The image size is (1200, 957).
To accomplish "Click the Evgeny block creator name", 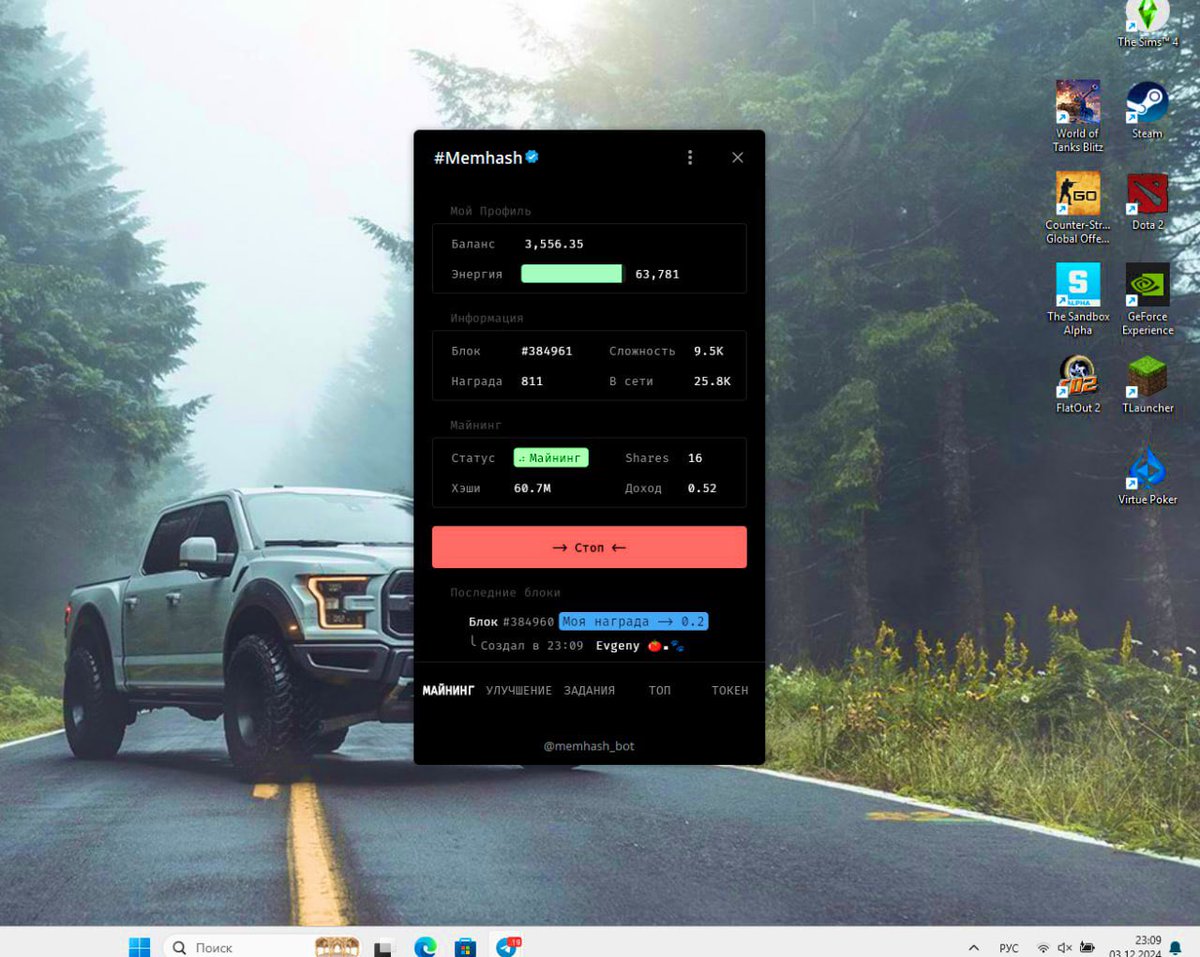I will [x=618, y=646].
